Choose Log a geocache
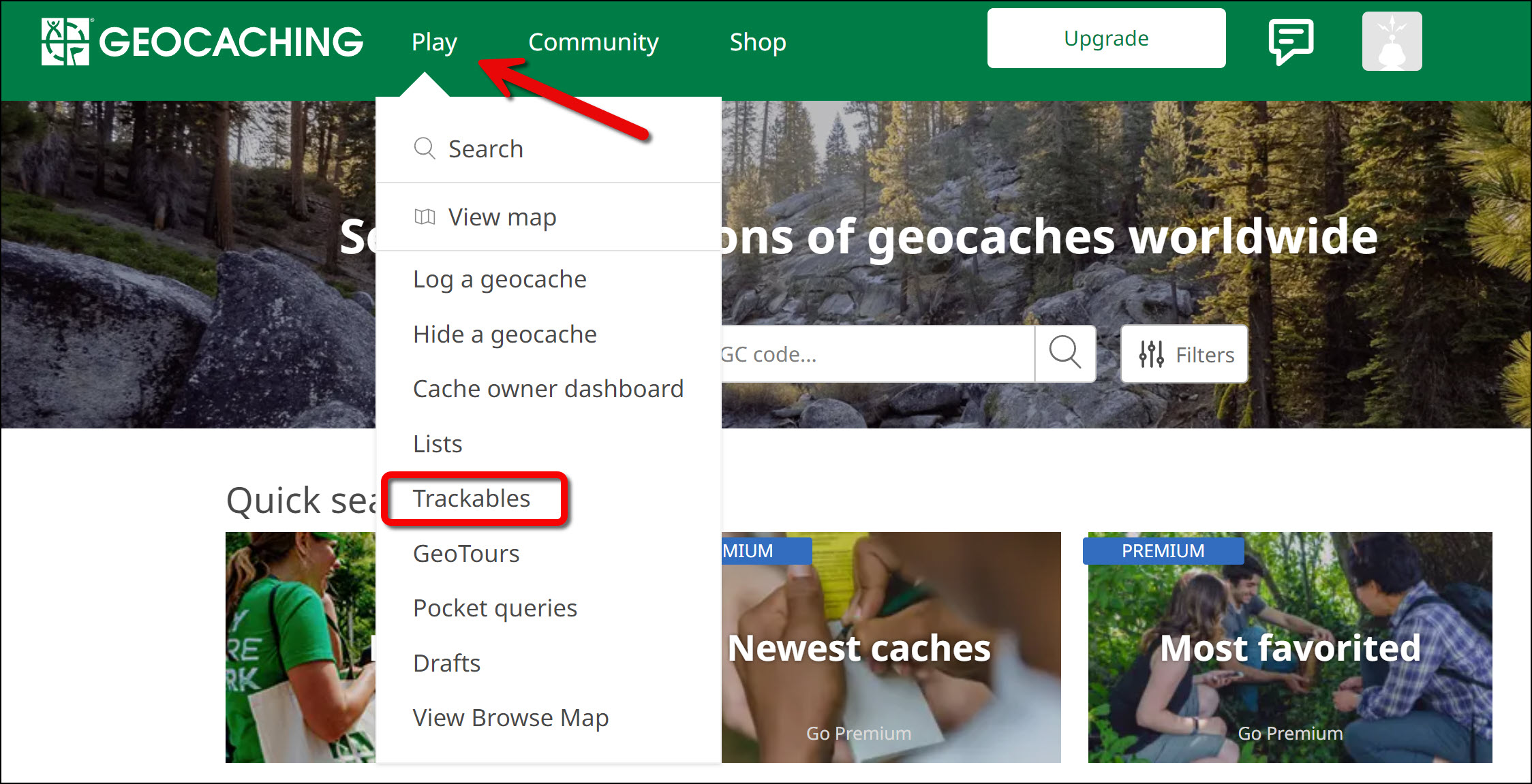1532x784 pixels. tap(500, 279)
